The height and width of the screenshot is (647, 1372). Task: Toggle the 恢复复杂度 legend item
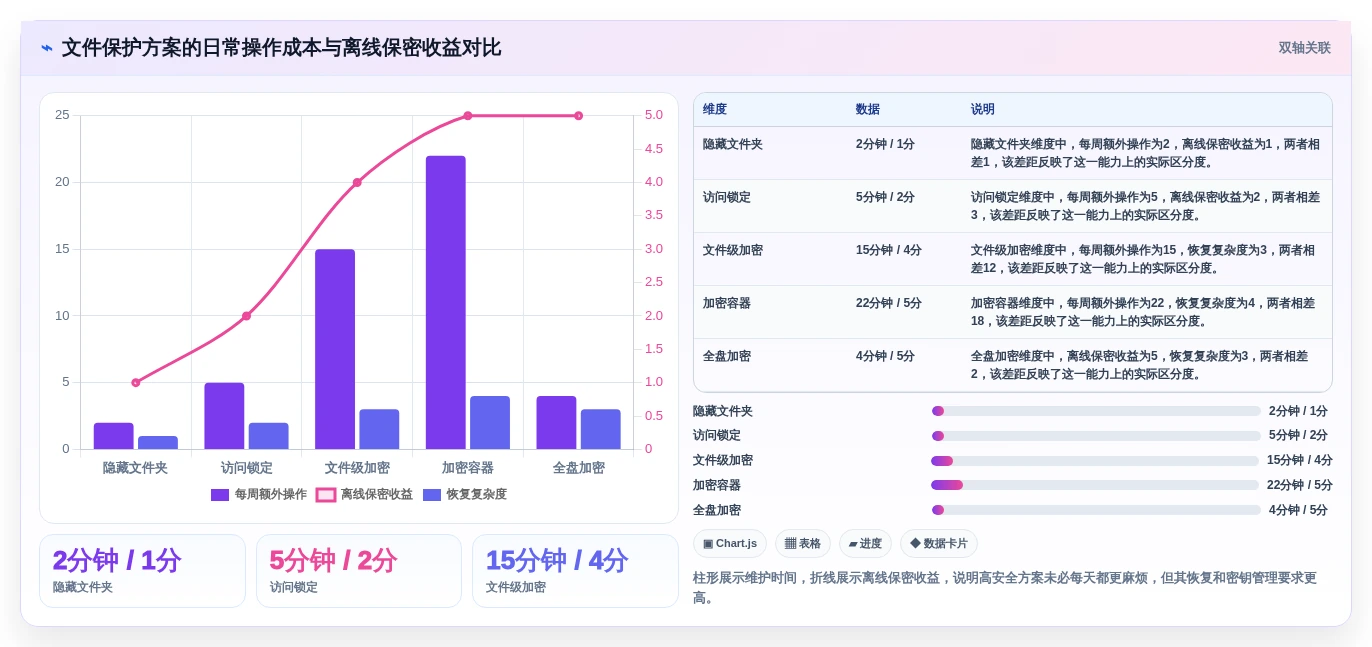point(465,494)
